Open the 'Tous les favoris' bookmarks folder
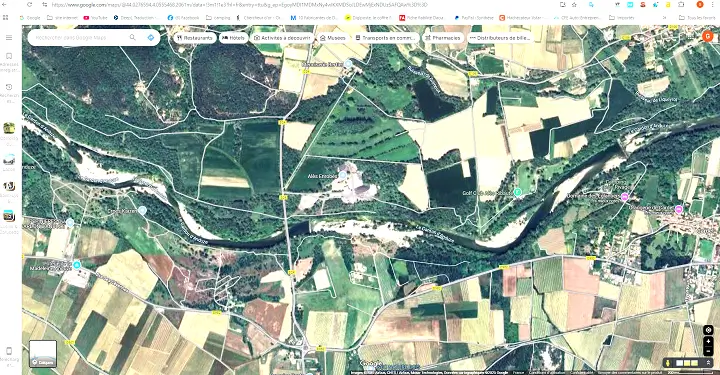Image resolution: width=720 pixels, height=375 pixels. (697, 17)
